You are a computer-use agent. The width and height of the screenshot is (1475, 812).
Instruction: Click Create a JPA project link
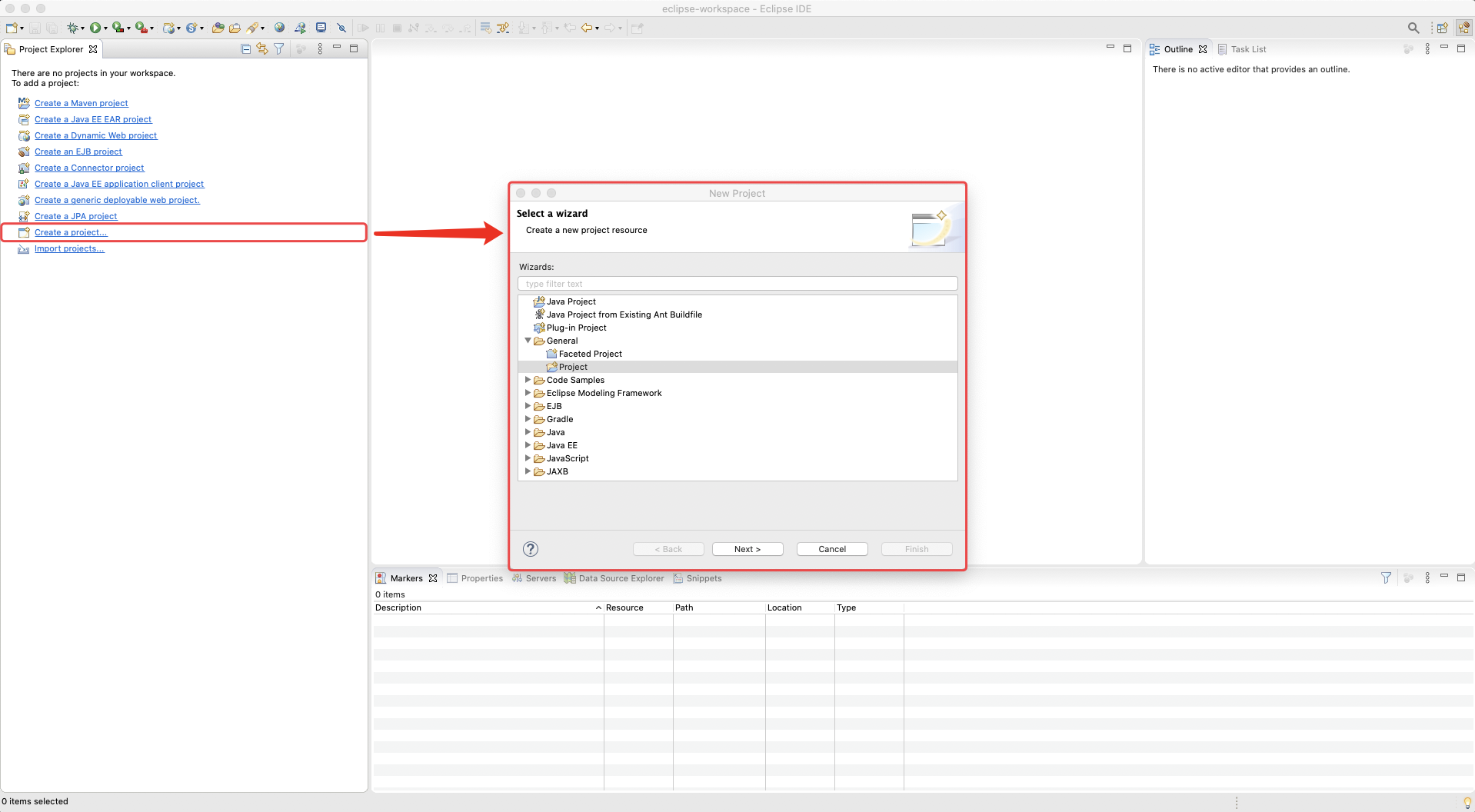click(x=76, y=216)
